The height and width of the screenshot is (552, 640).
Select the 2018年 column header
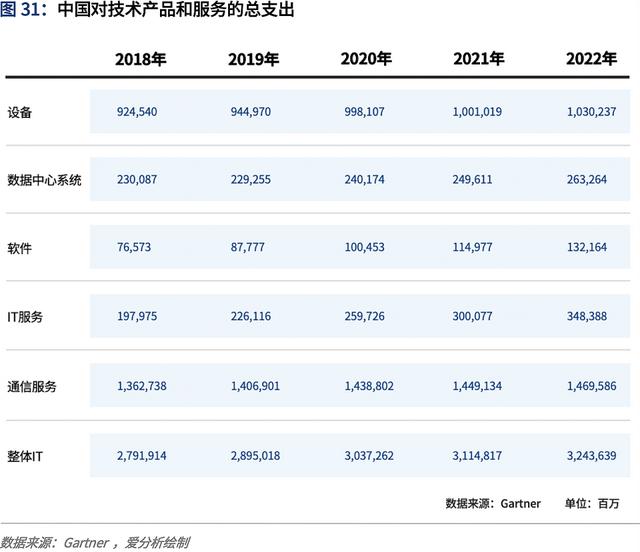140,59
